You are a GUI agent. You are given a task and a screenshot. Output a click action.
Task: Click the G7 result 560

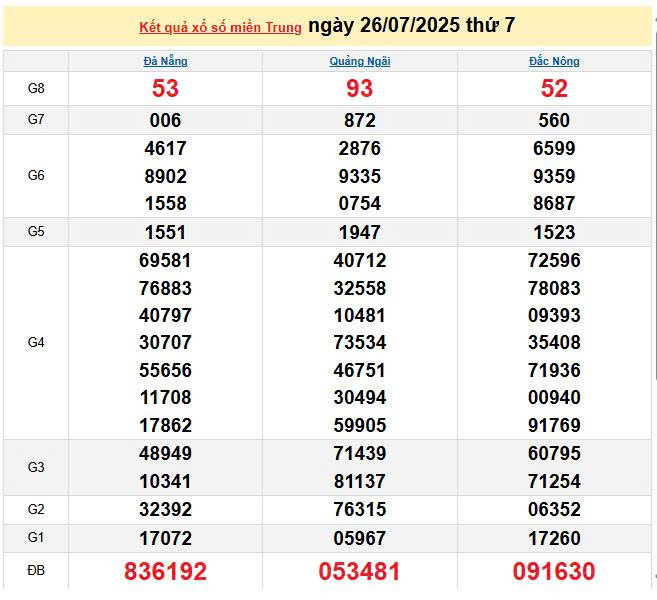point(554,120)
